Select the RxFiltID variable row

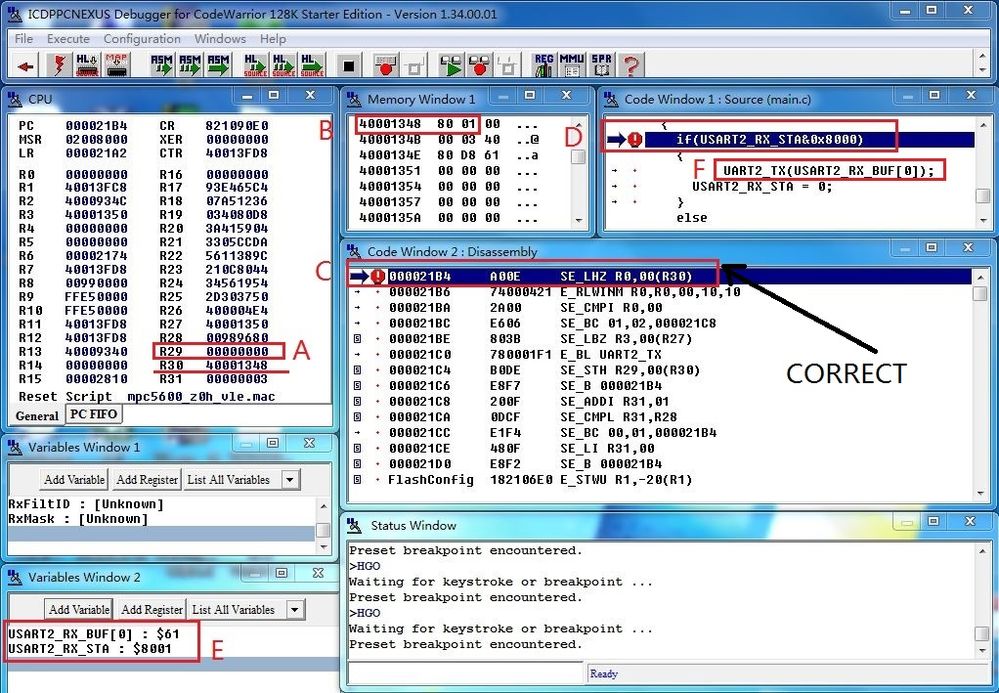86,504
